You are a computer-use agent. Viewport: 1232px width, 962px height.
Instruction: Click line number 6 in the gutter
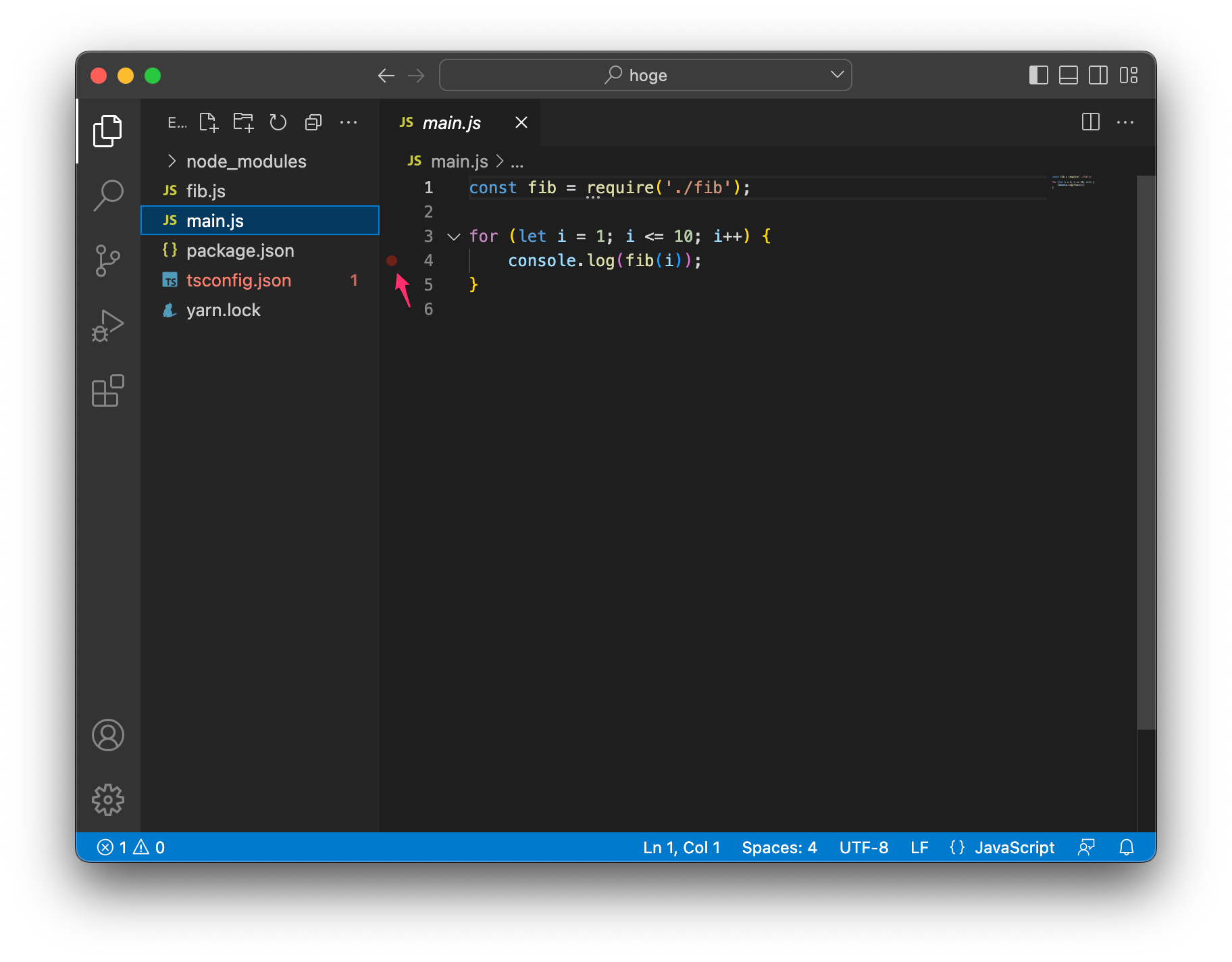(x=428, y=309)
